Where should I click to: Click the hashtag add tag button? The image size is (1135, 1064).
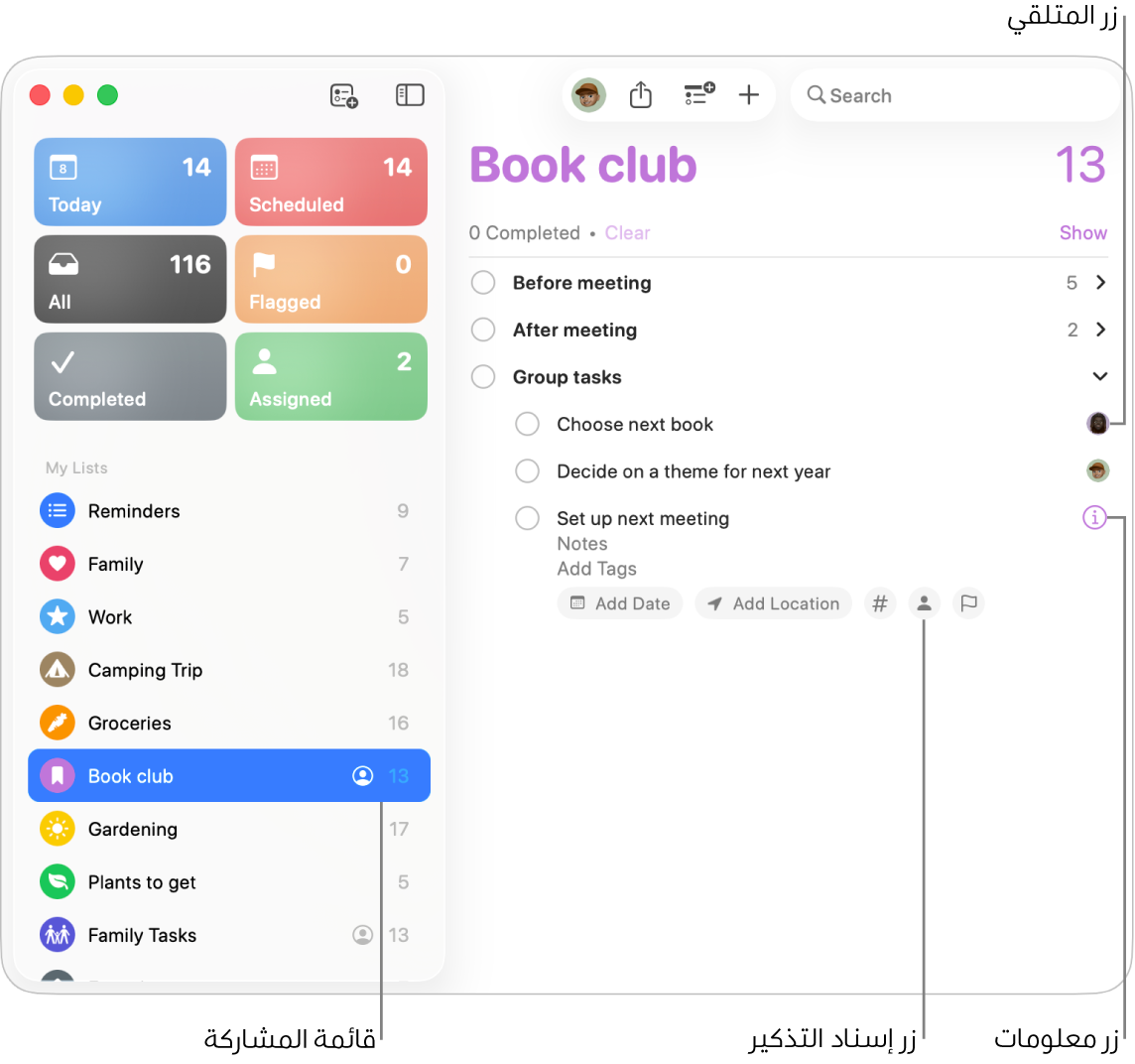[879, 603]
